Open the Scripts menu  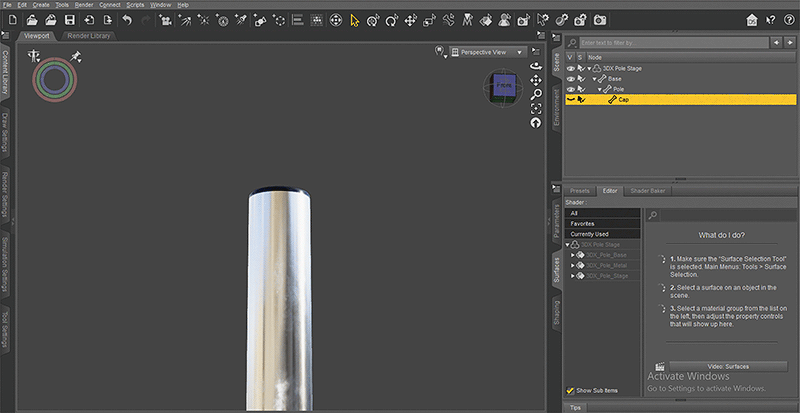135,5
